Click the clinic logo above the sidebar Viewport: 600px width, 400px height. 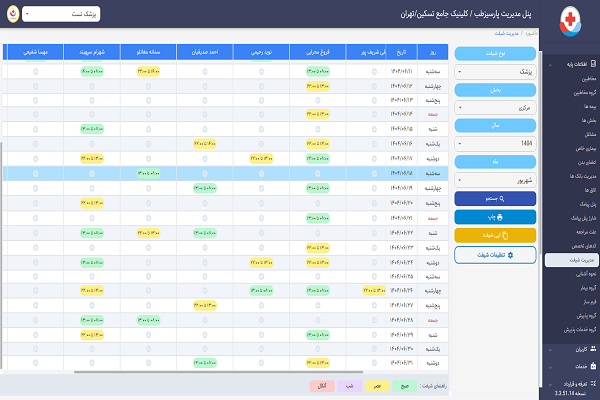[570, 21]
